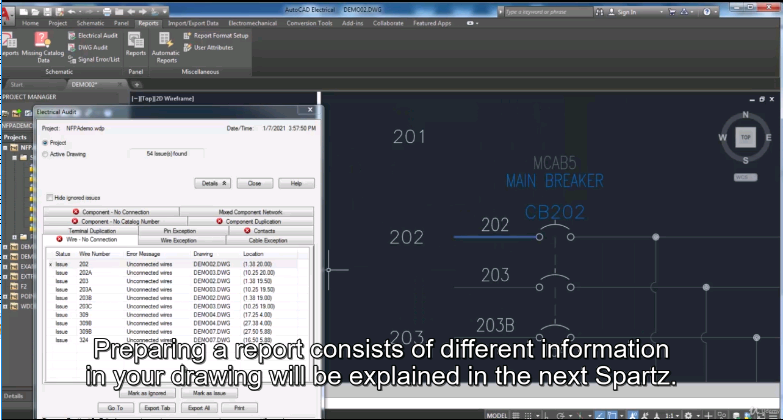Select the Project radio button
The width and height of the screenshot is (783, 420).
coord(45,143)
